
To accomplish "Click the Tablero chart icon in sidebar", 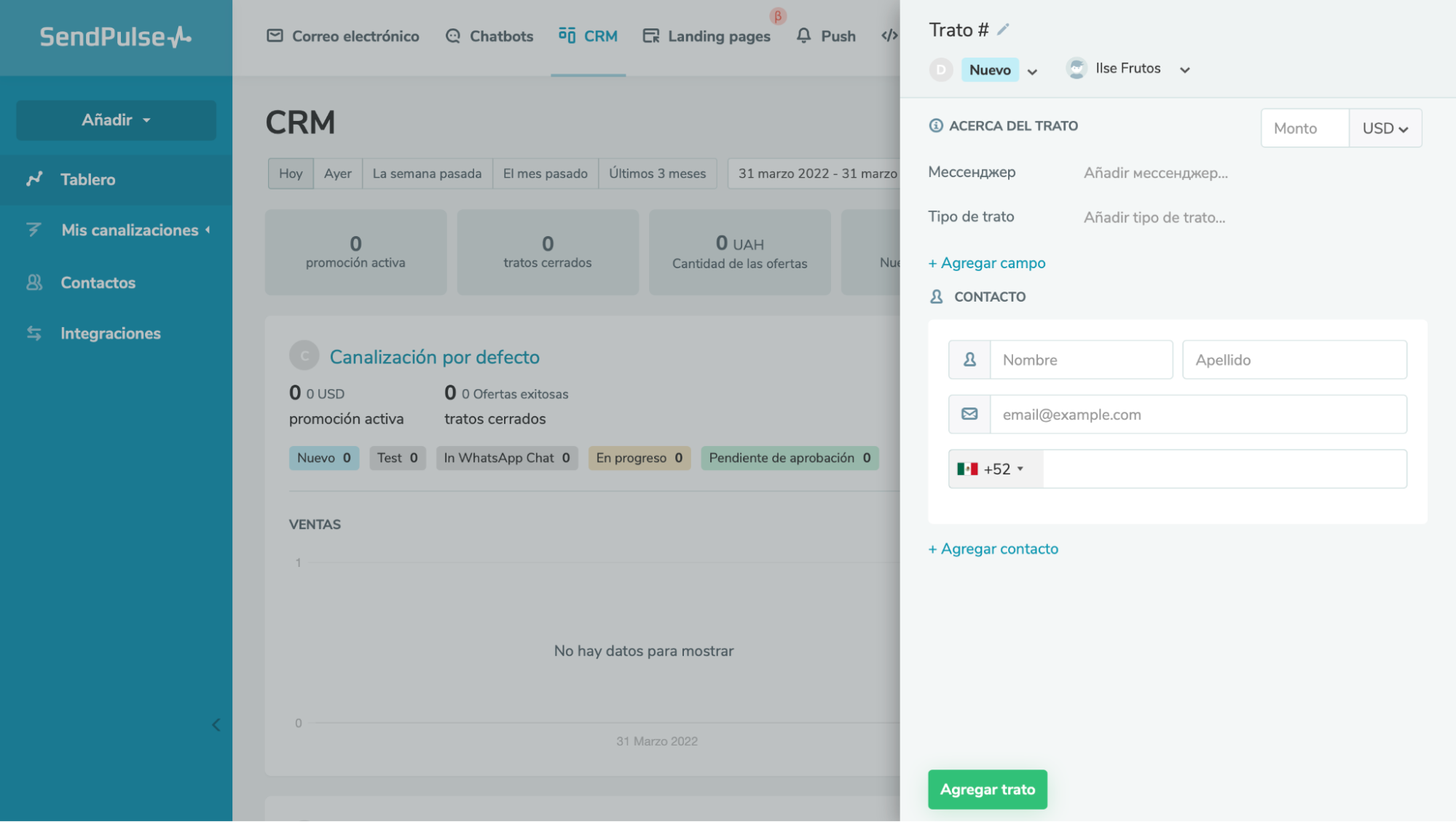I will (x=34, y=179).
